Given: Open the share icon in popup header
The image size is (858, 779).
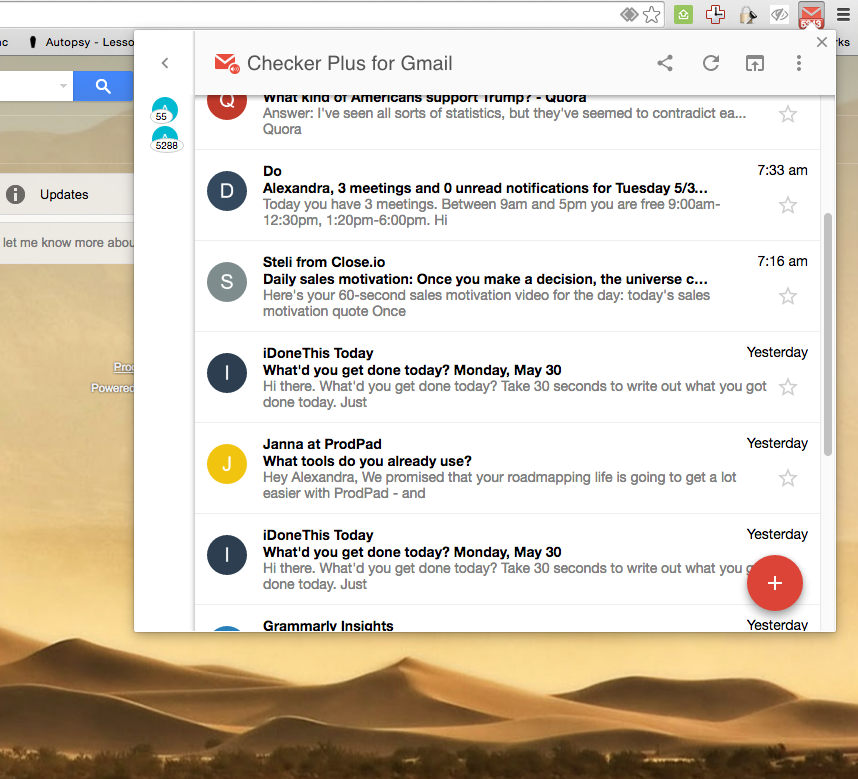Looking at the screenshot, I should tap(665, 63).
